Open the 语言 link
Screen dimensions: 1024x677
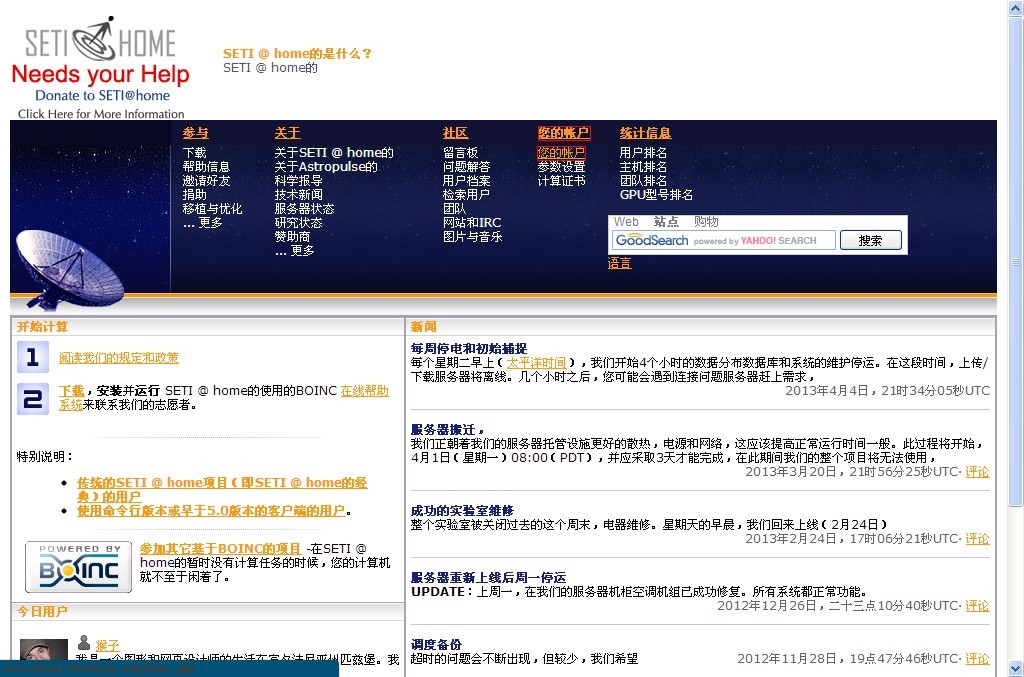click(619, 263)
